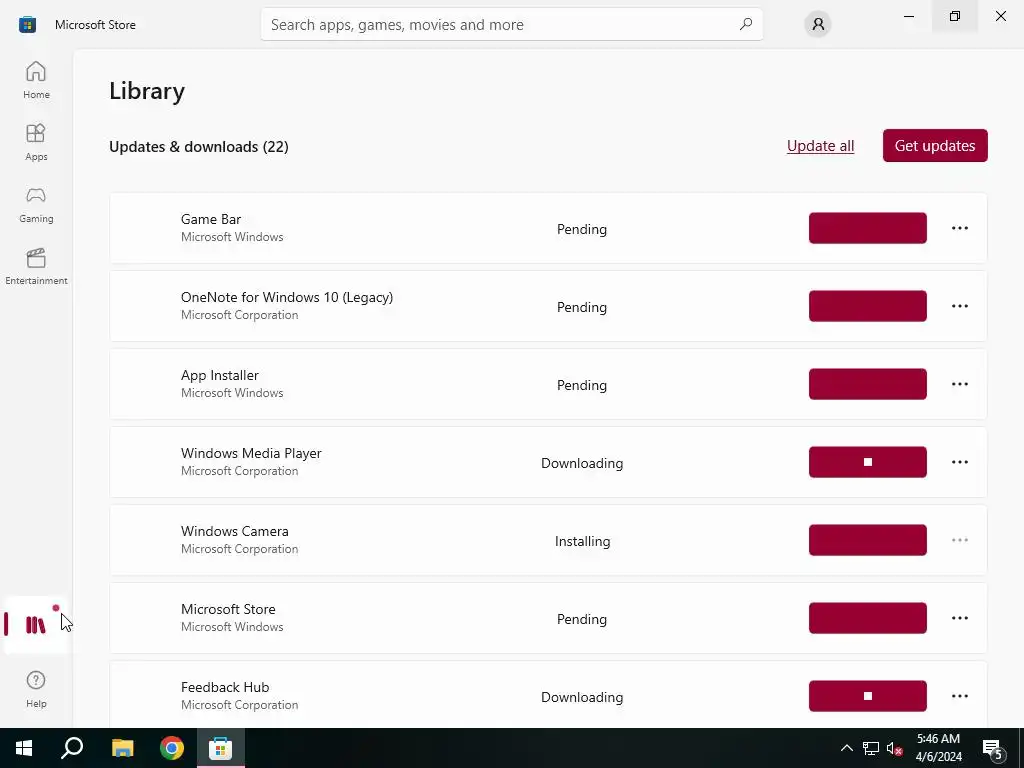Stop the Feedback Hub download
Screen dimensions: 1024x768
[x=867, y=696]
